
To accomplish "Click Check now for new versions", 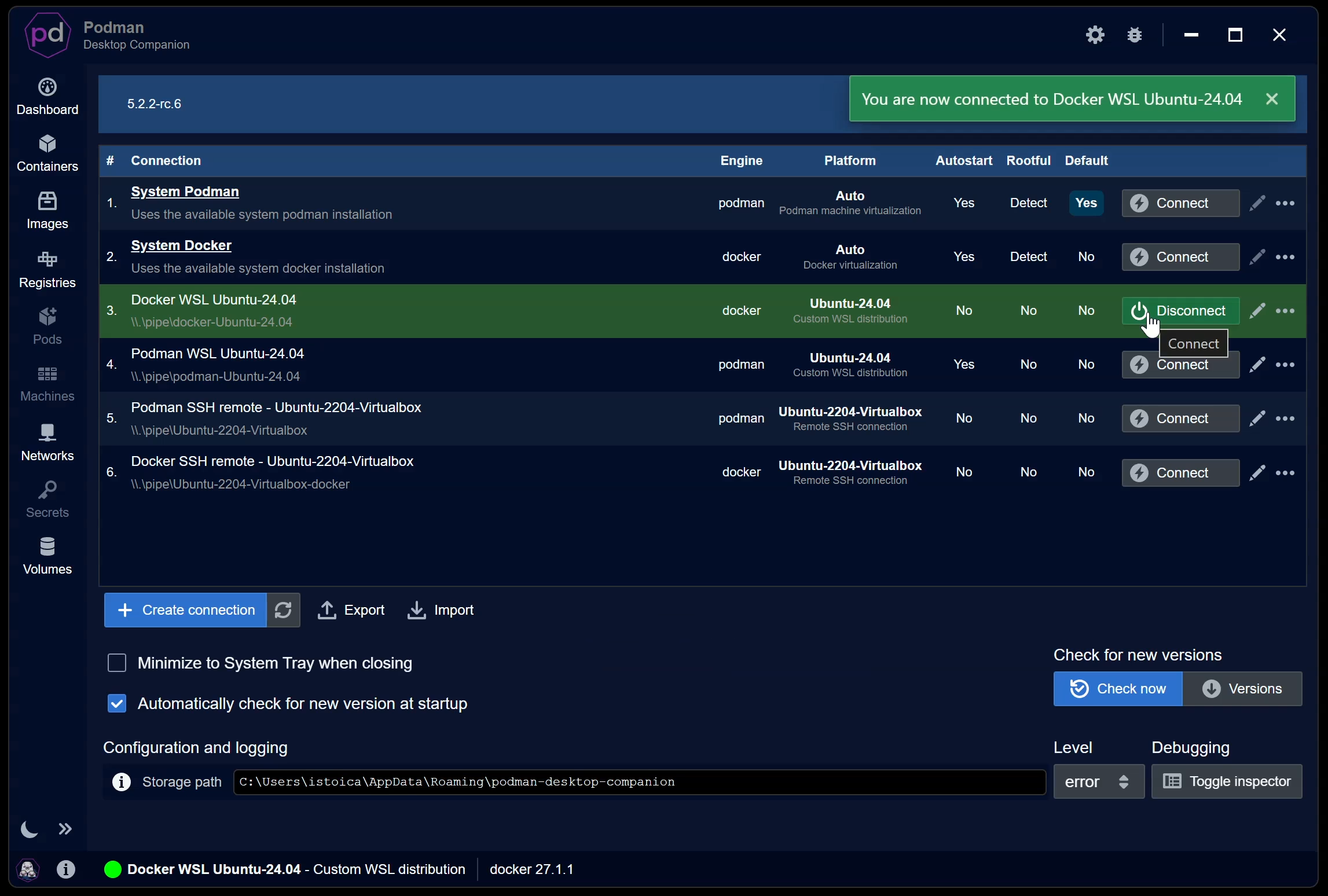I will 1118,689.
